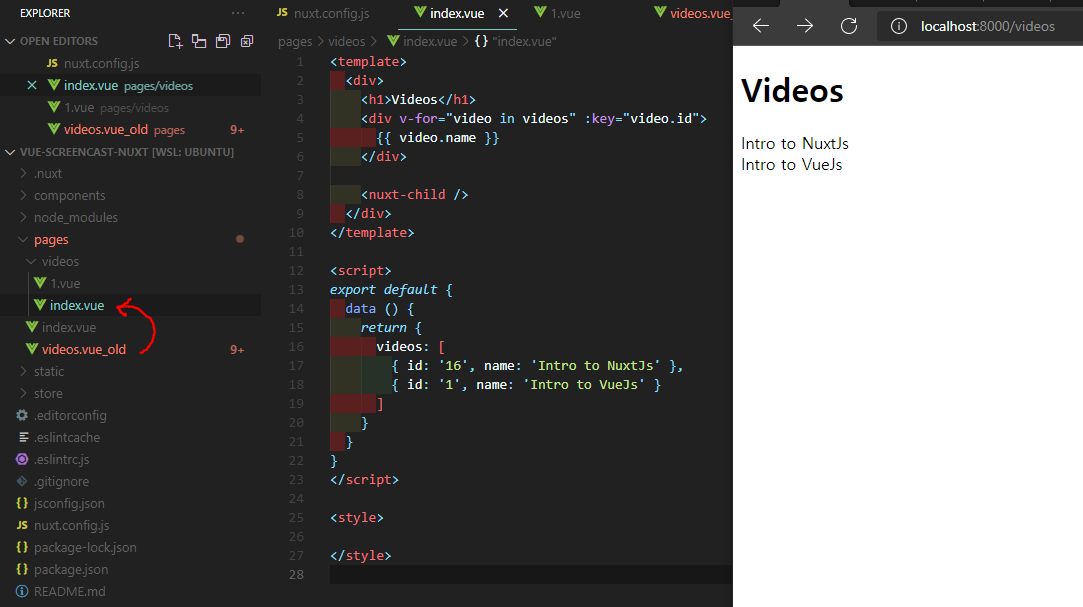The height and width of the screenshot is (607, 1083).
Task: Close index.vue in Open Editors list
Action: tap(32, 86)
